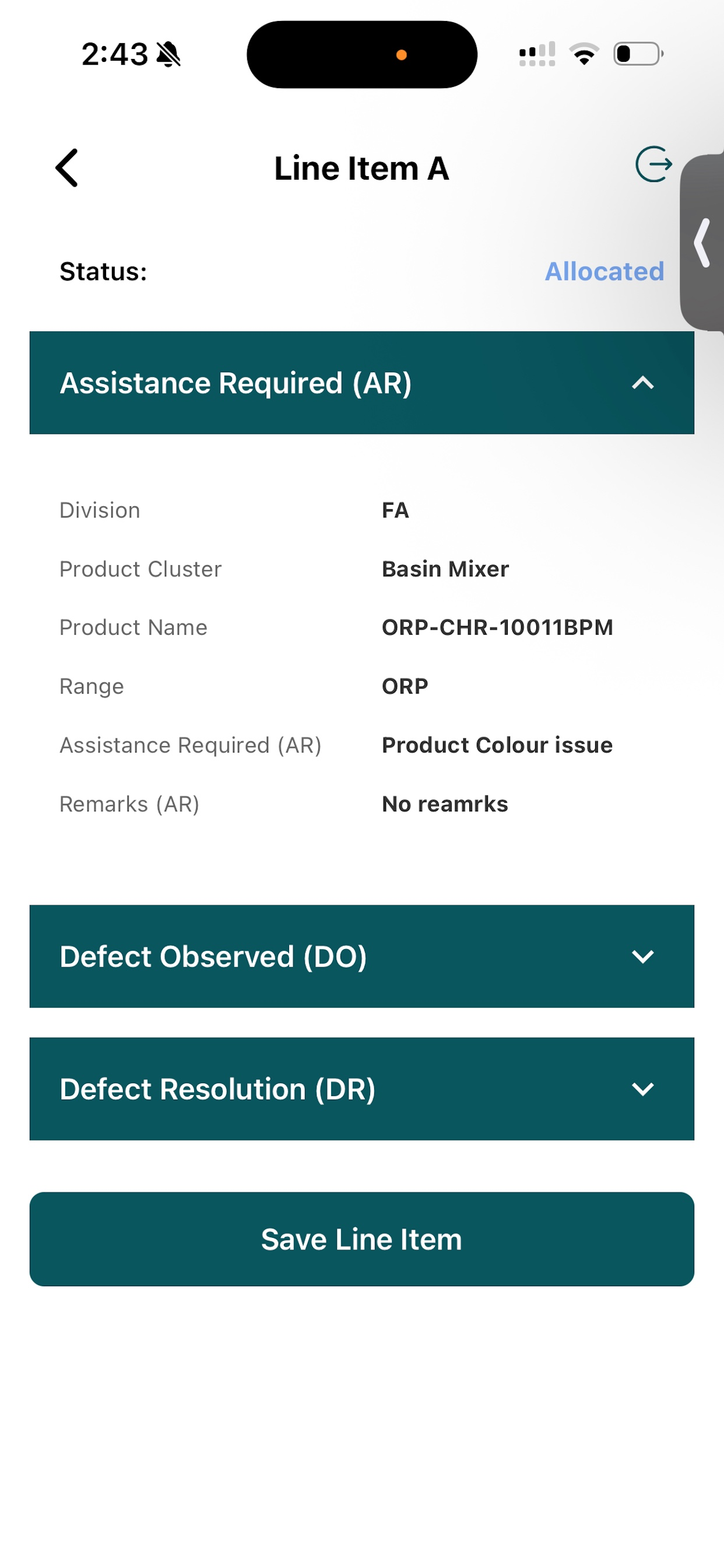Viewport: 724px width, 1568px height.
Task: Tap the Line Item A title
Action: point(361,168)
